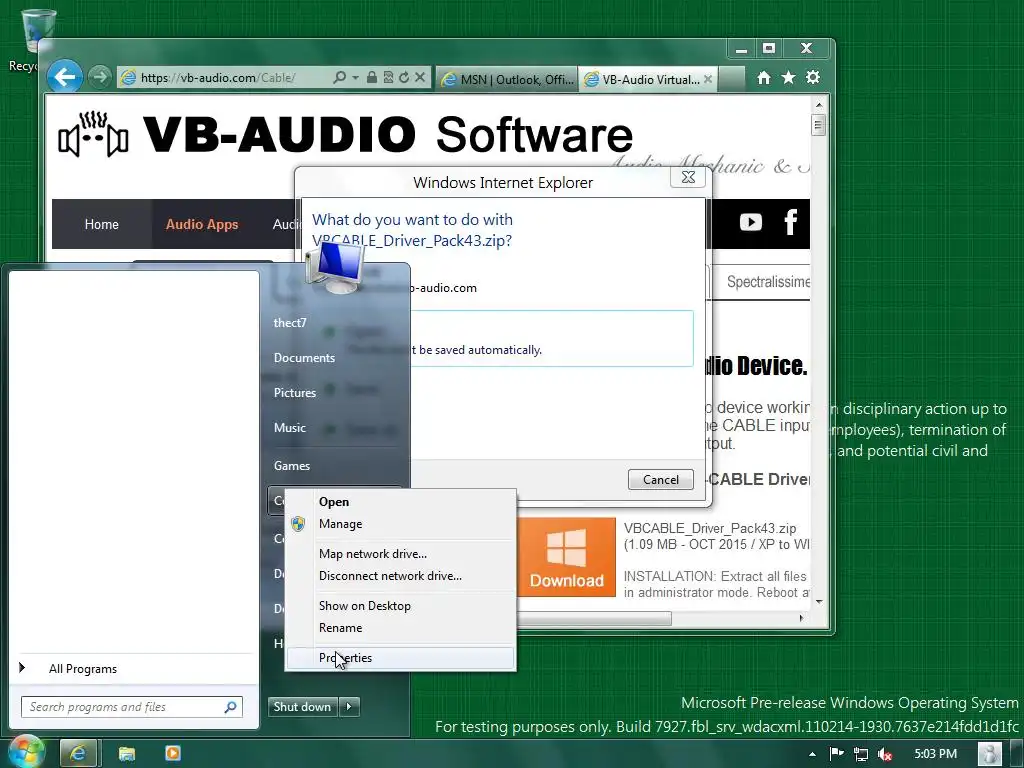Click the 5:03 PM taskbar clock
The height and width of the screenshot is (768, 1024).
click(935, 754)
